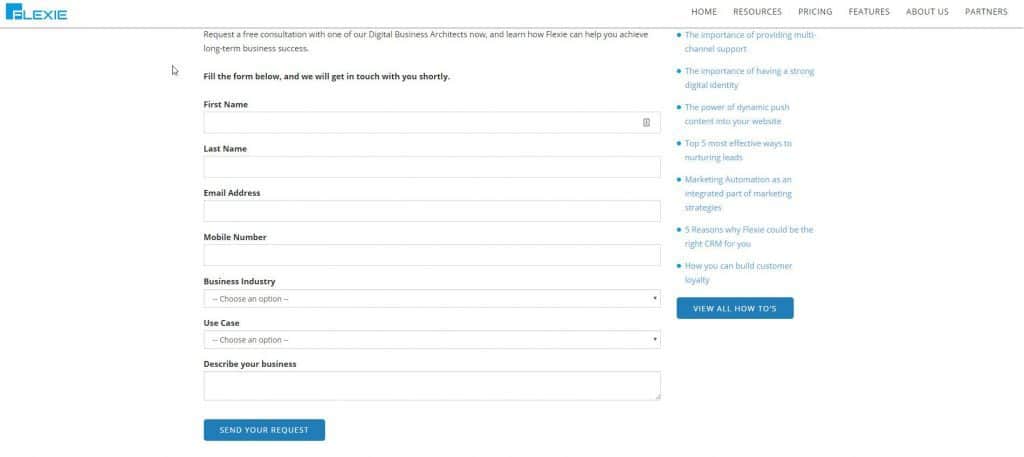Open the build customer loyalty link
This screenshot has height=457, width=1024.
738,273
